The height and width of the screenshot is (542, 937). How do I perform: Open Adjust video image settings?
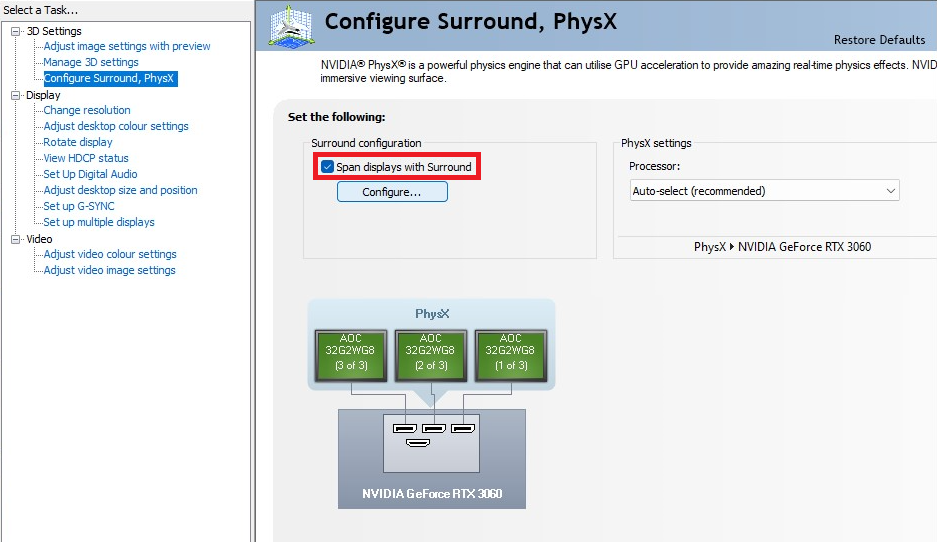(109, 270)
